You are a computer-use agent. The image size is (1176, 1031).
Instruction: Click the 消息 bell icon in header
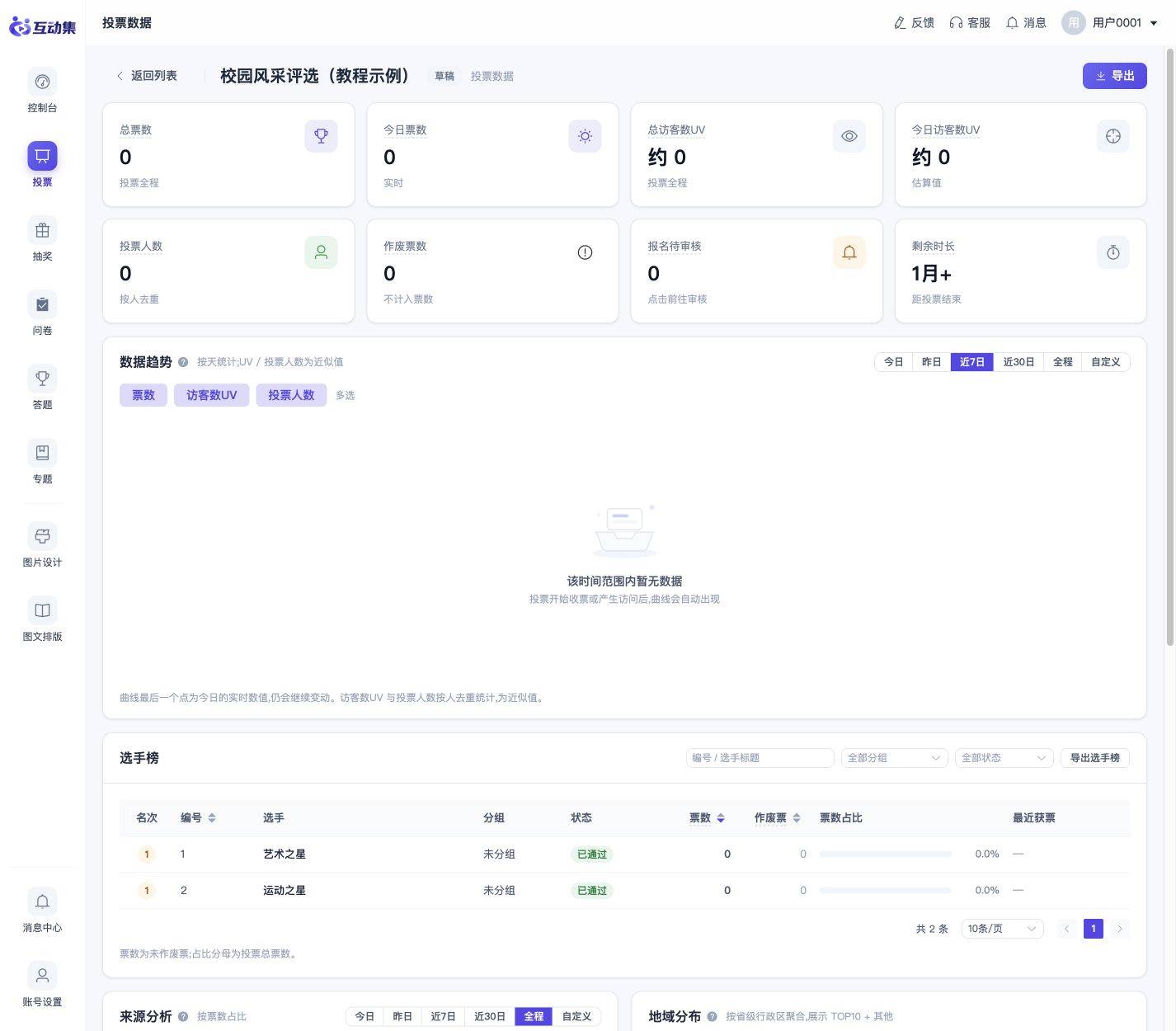click(x=1012, y=23)
